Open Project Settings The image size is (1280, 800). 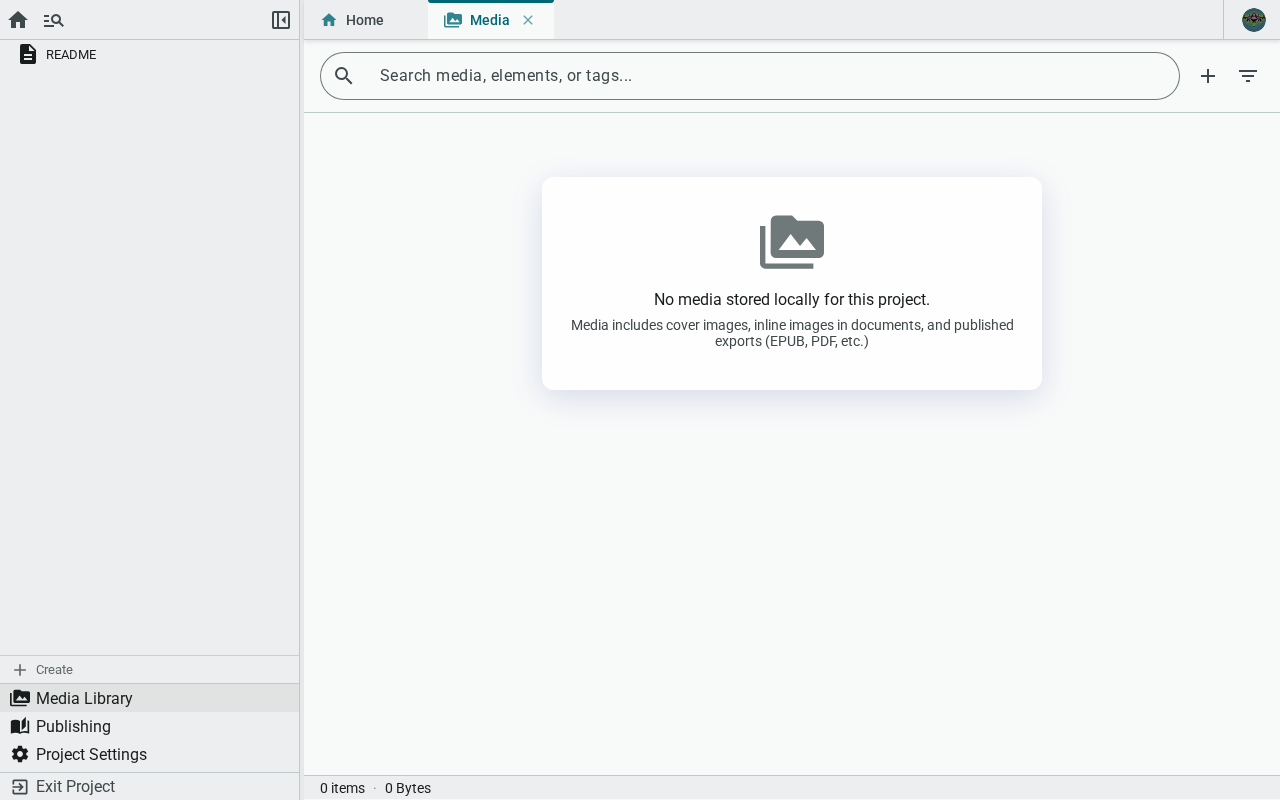pyautogui.click(x=150, y=754)
